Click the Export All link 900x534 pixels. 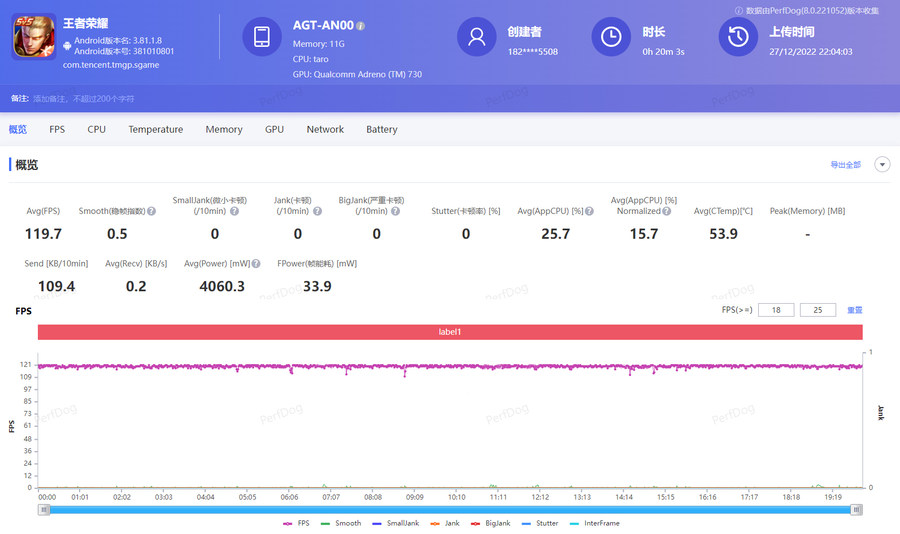pyautogui.click(x=845, y=165)
